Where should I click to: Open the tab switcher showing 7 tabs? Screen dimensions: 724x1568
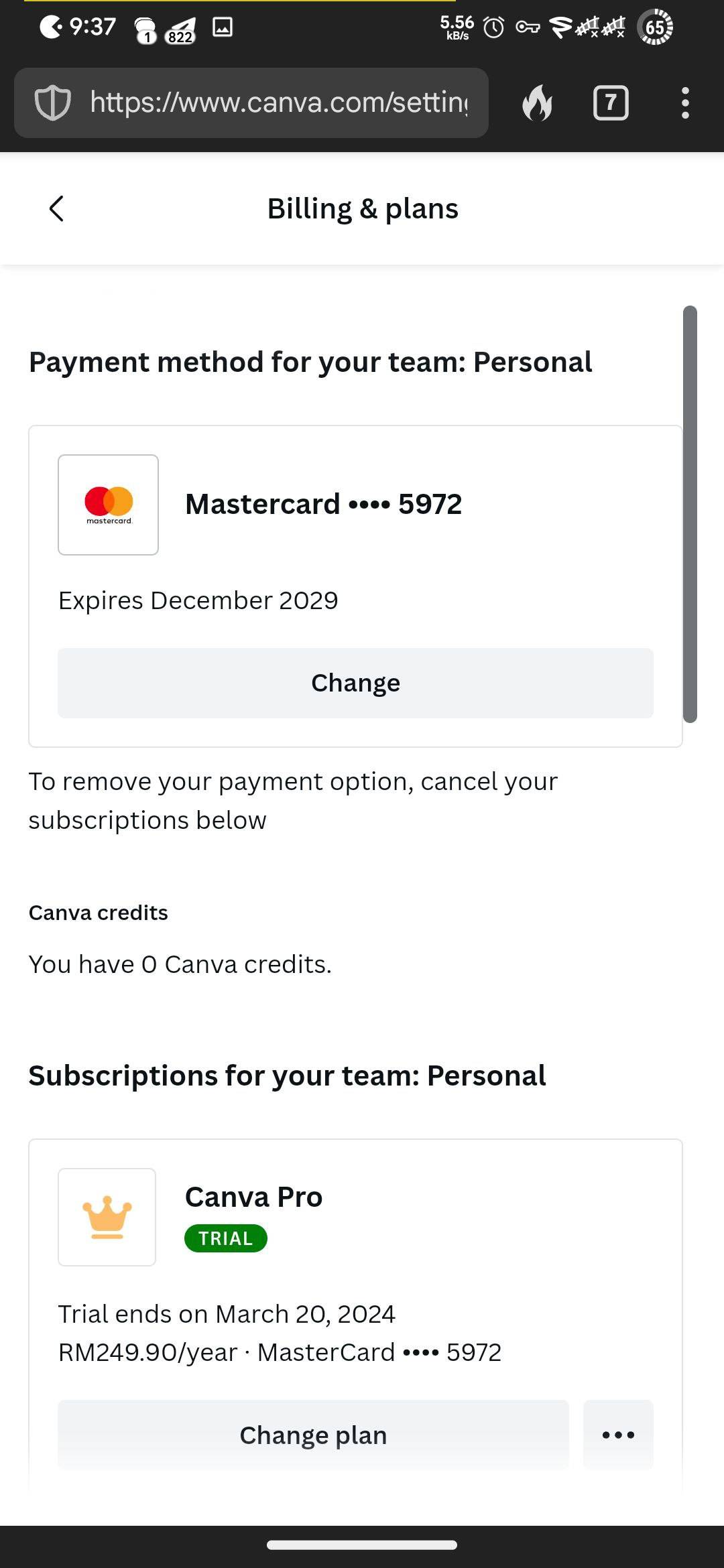611,103
